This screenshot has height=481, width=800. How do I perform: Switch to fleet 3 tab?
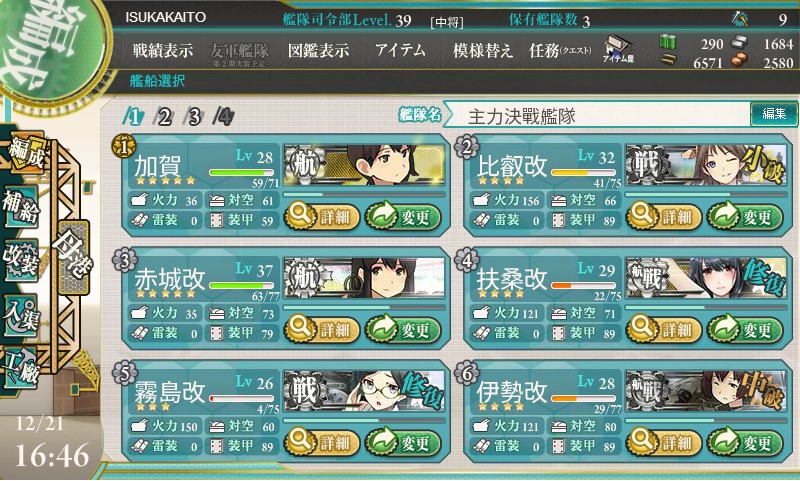point(193,117)
